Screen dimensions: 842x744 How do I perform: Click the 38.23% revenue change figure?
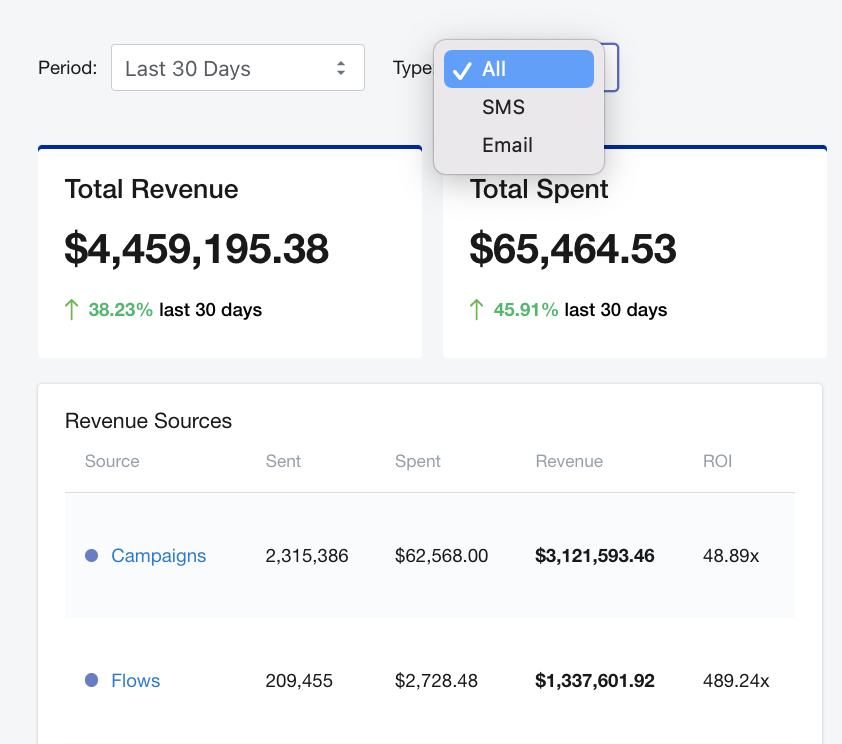click(x=120, y=310)
